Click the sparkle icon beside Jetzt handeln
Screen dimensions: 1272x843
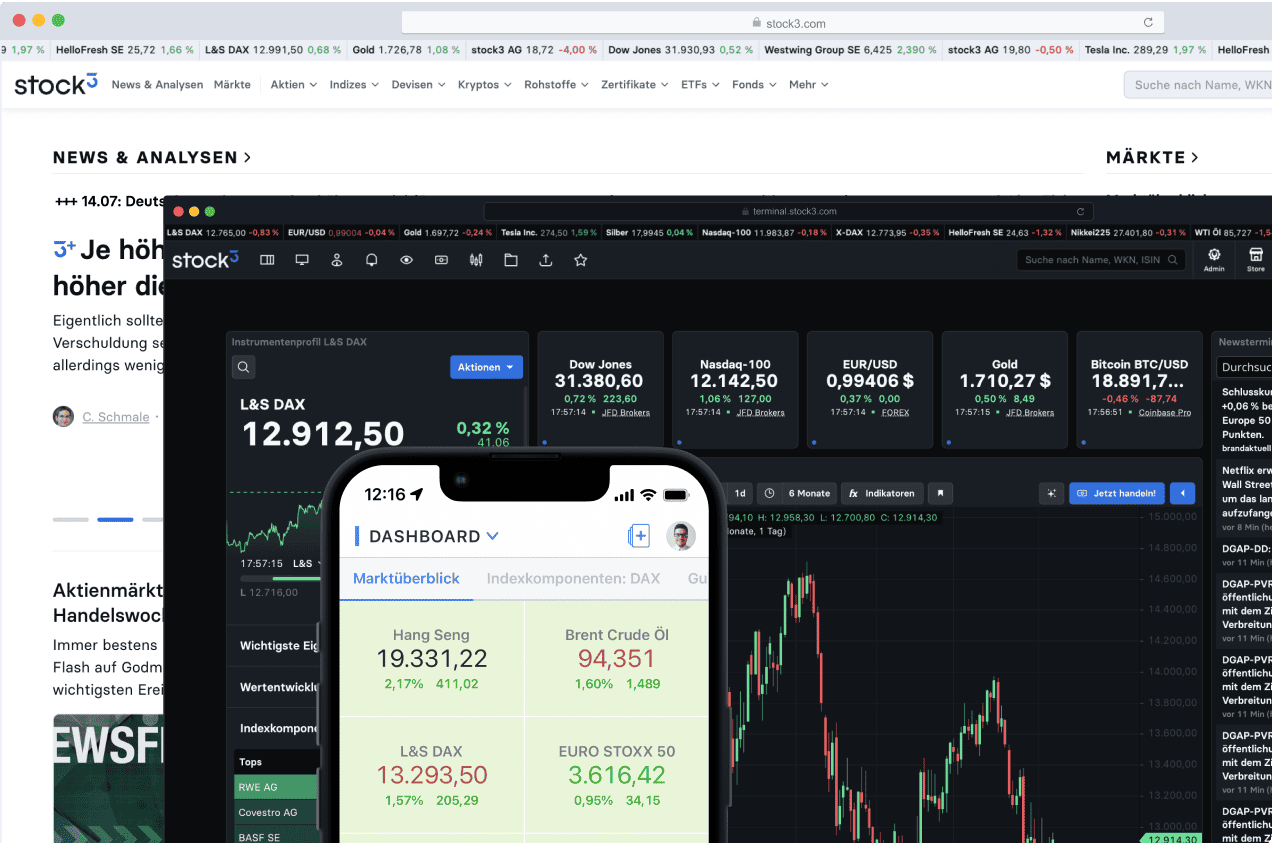coord(1051,493)
